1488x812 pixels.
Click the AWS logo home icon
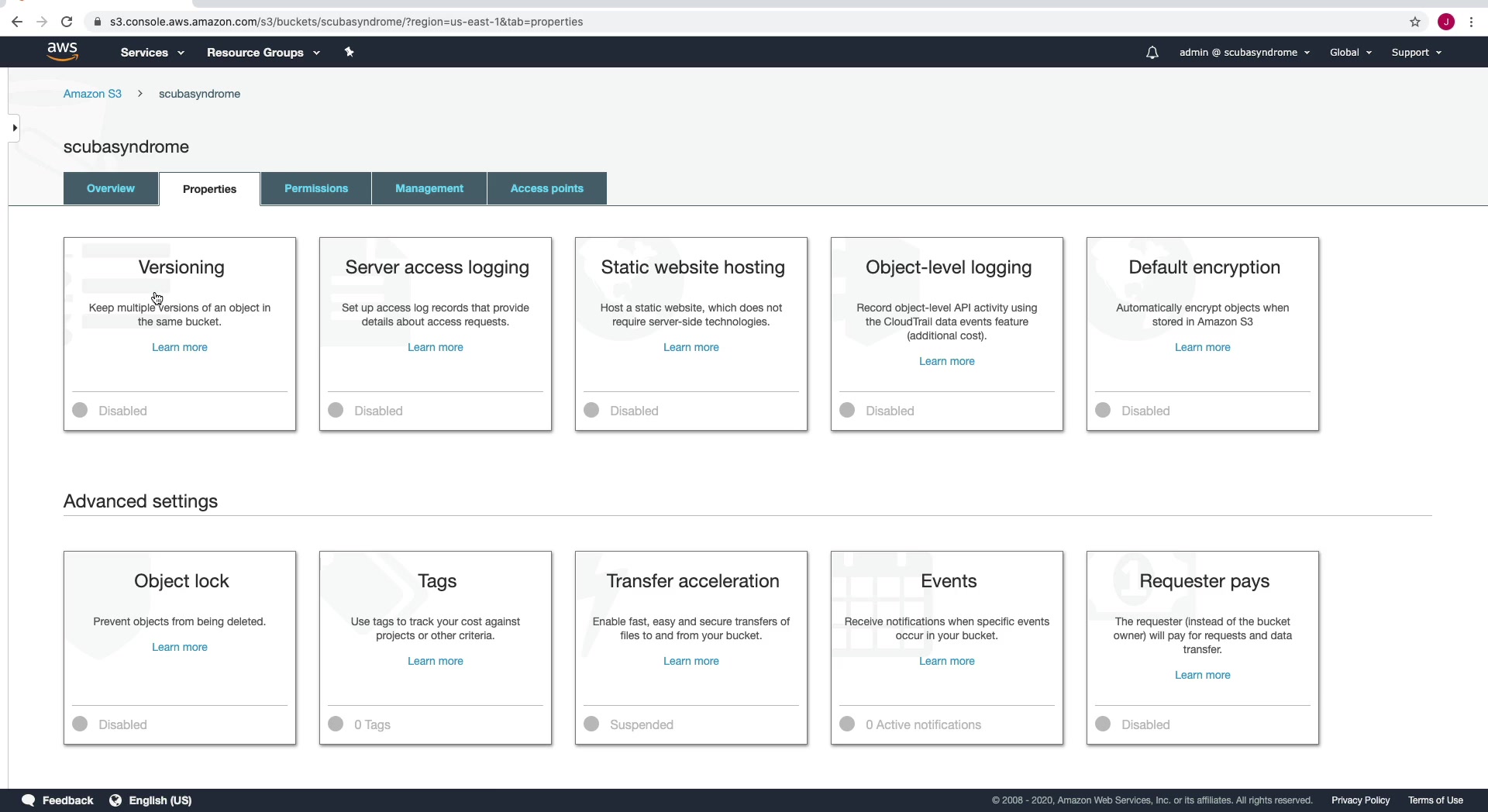[x=62, y=51]
